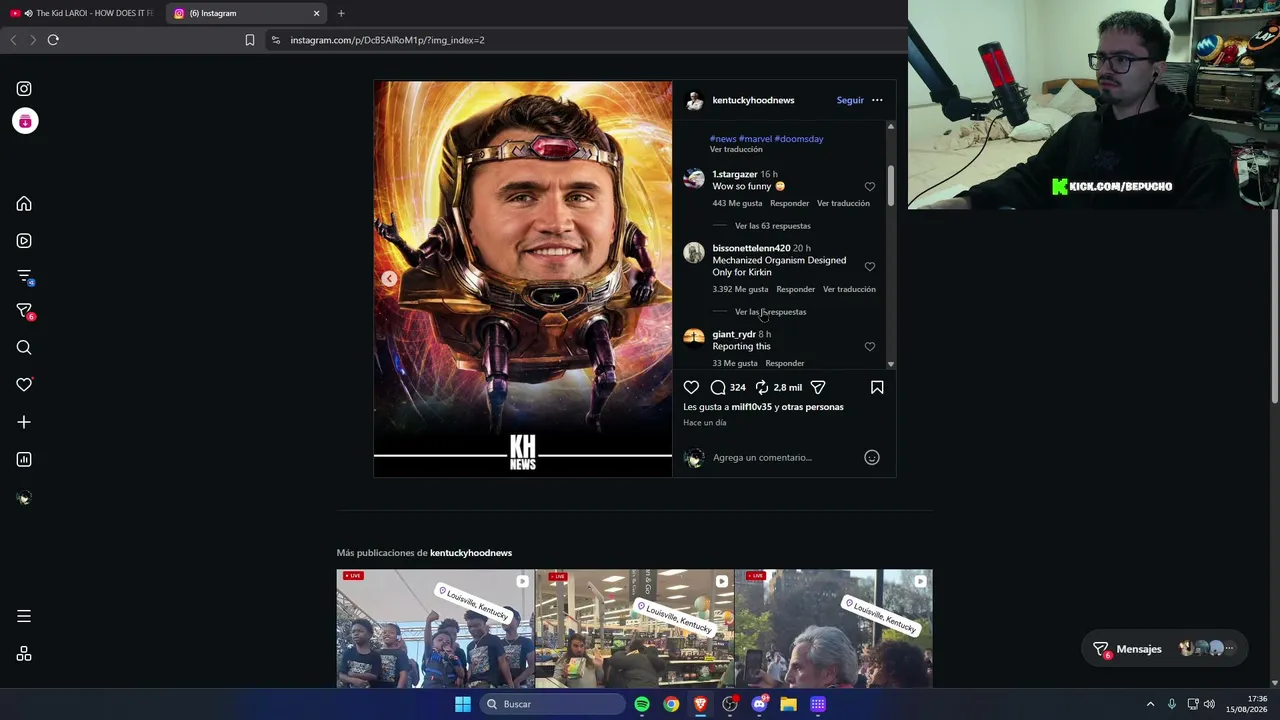This screenshot has width=1280, height=720.
Task: Open volume control in system tray
Action: coord(1209,704)
